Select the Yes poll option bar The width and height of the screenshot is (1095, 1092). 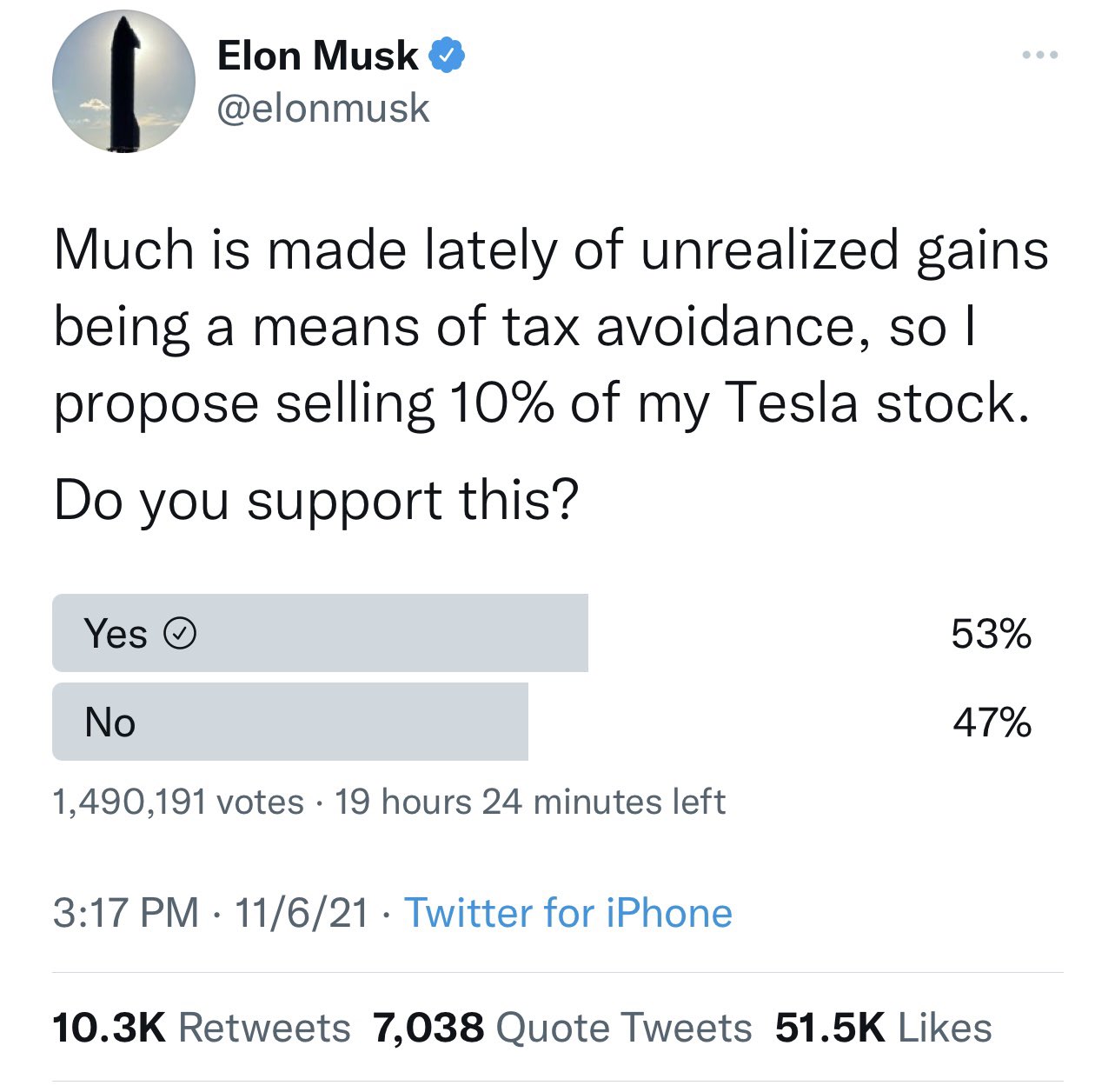point(320,633)
